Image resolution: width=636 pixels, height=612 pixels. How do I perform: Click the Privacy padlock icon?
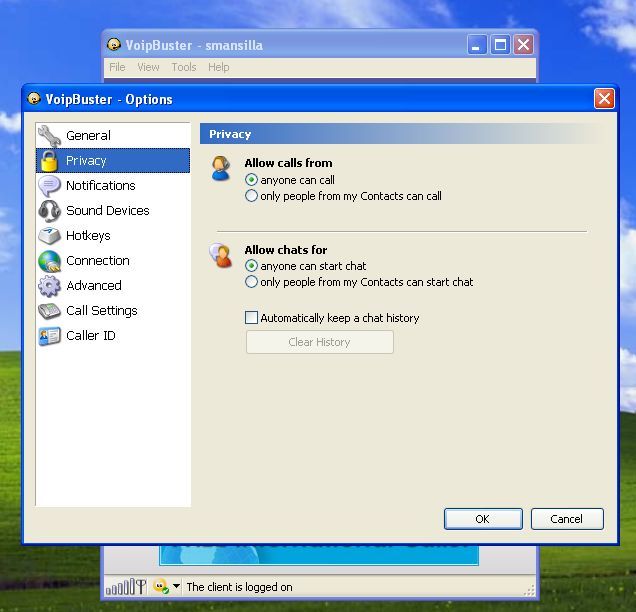(49, 161)
